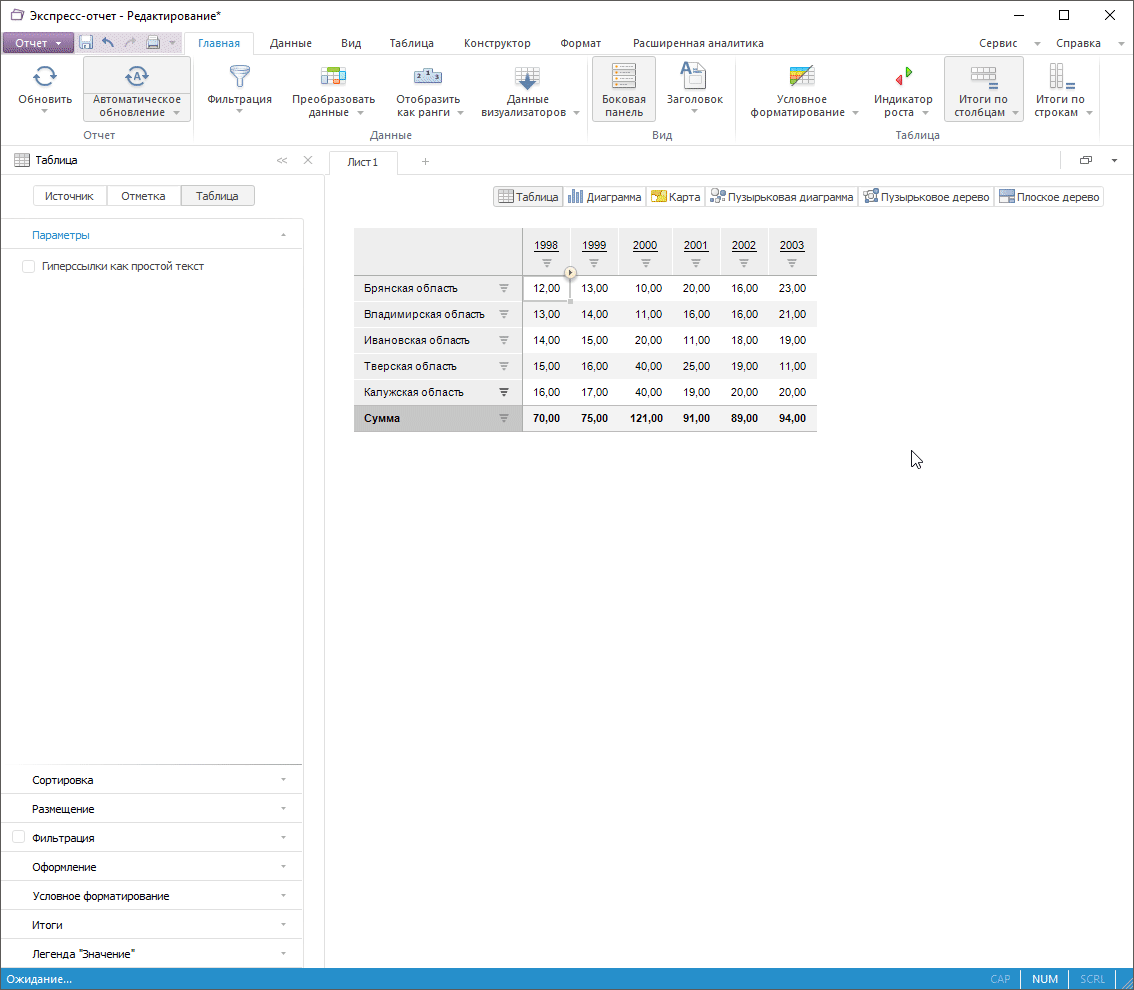Tick the Фильтрация checkbox in side panel

click(18, 837)
